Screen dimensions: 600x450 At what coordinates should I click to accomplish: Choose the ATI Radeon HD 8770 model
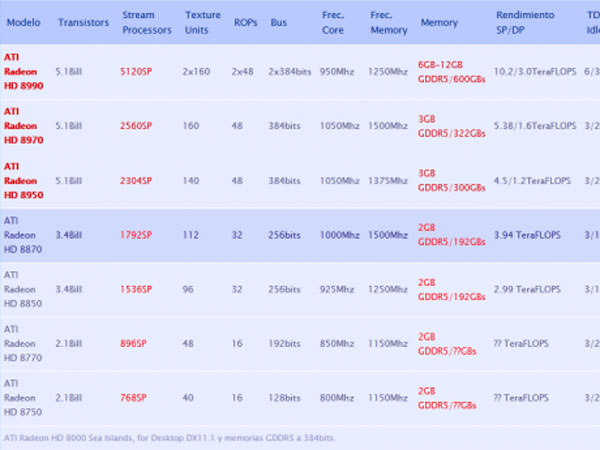(x=26, y=342)
